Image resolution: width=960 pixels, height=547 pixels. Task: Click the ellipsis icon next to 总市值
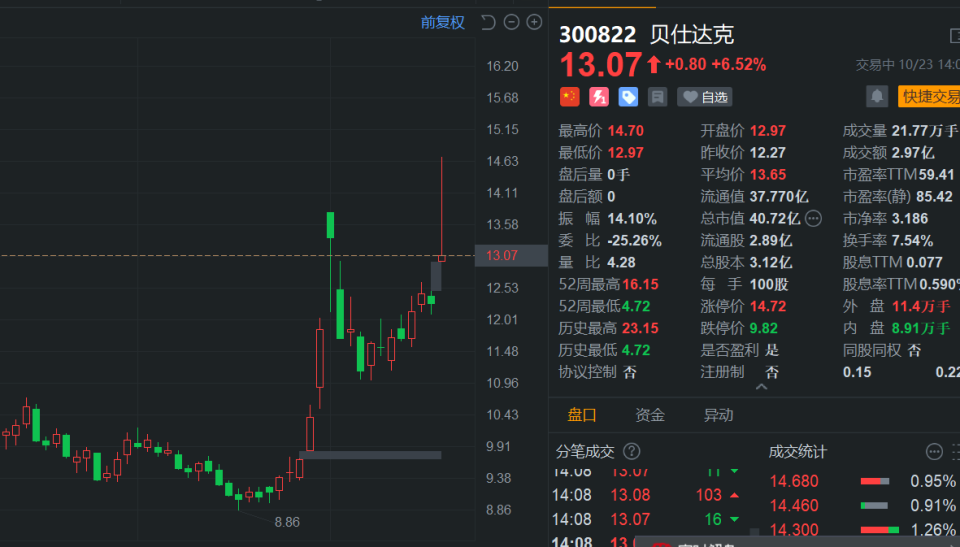[x=813, y=218]
